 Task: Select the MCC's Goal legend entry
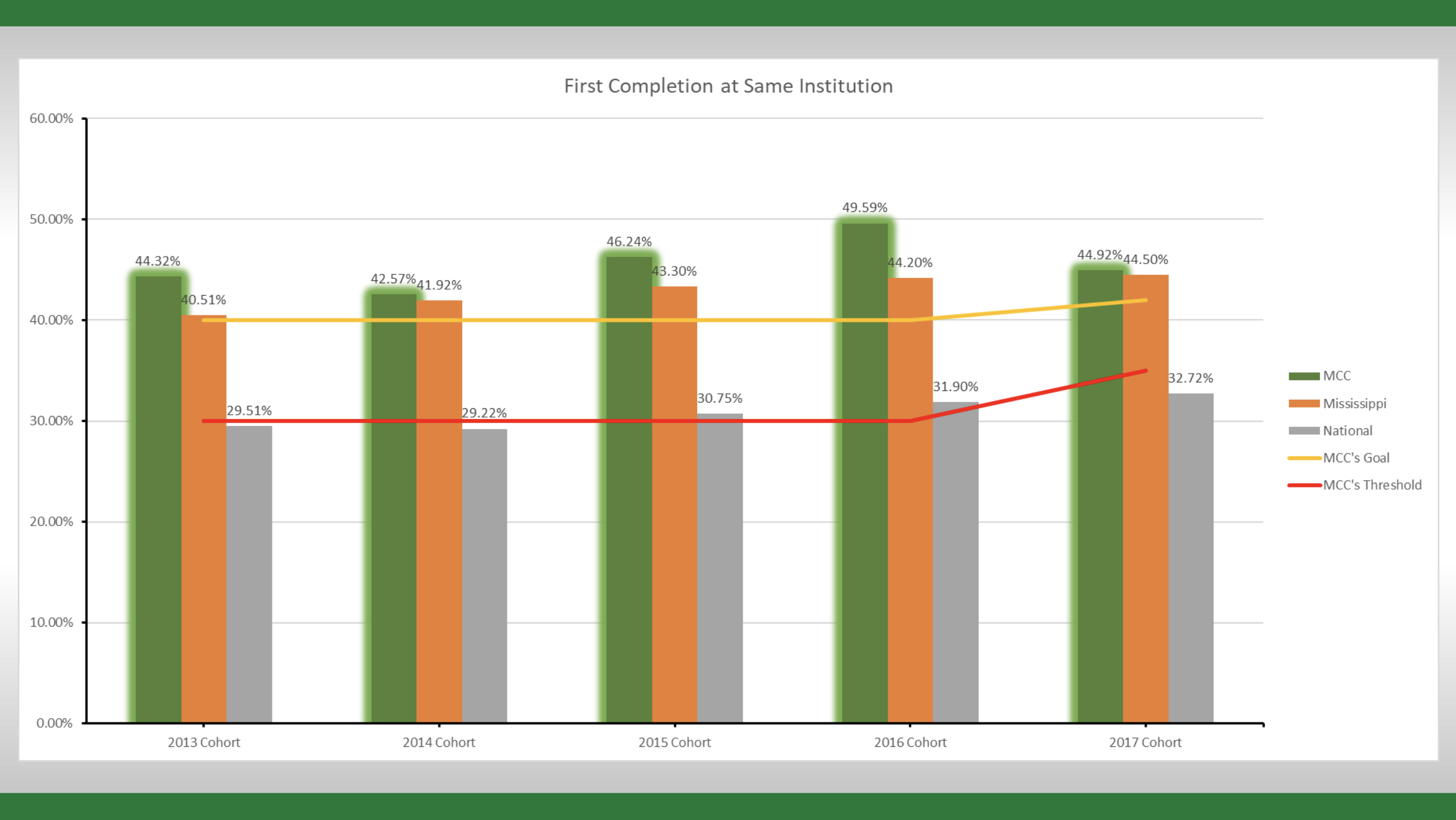pyautogui.click(x=1355, y=458)
